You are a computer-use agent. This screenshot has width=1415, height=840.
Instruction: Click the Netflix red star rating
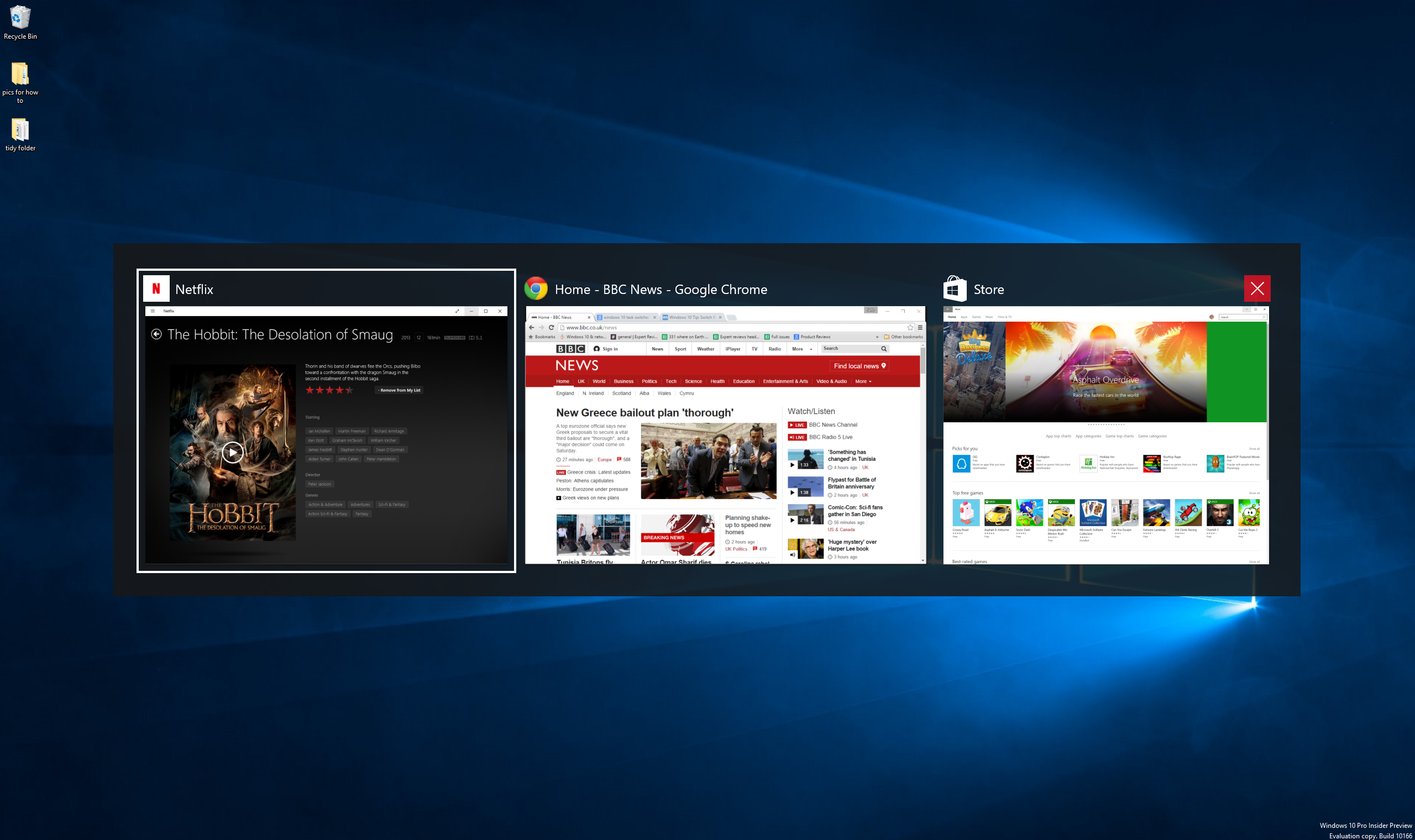tap(329, 390)
